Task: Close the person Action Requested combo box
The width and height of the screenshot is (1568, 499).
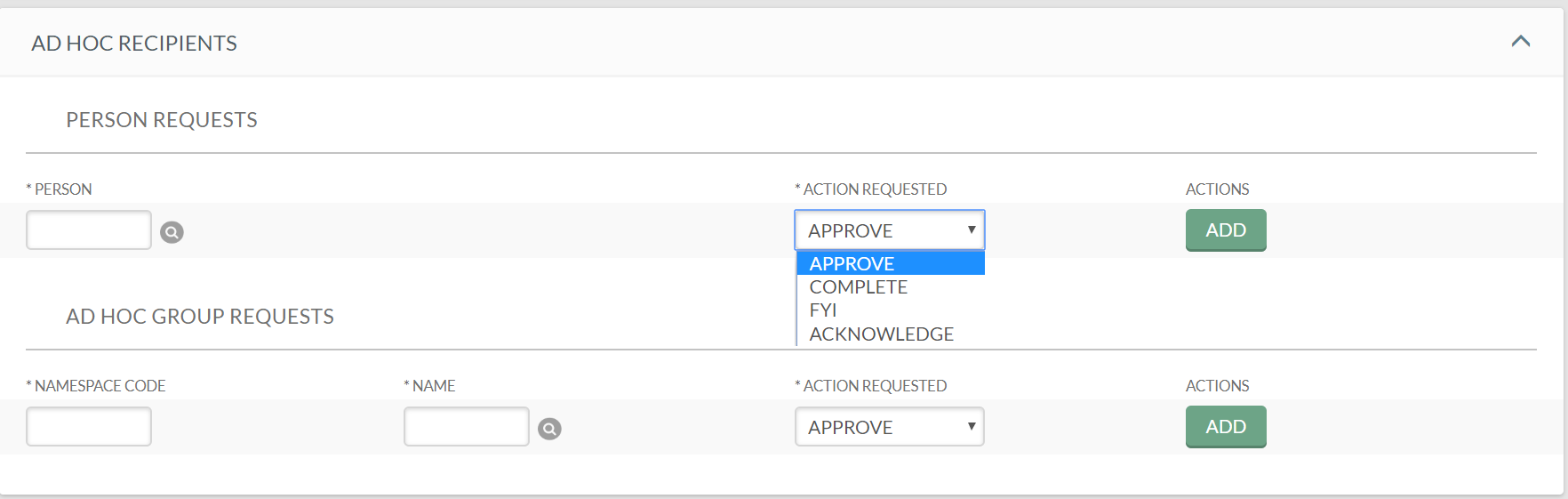Action: click(x=890, y=230)
